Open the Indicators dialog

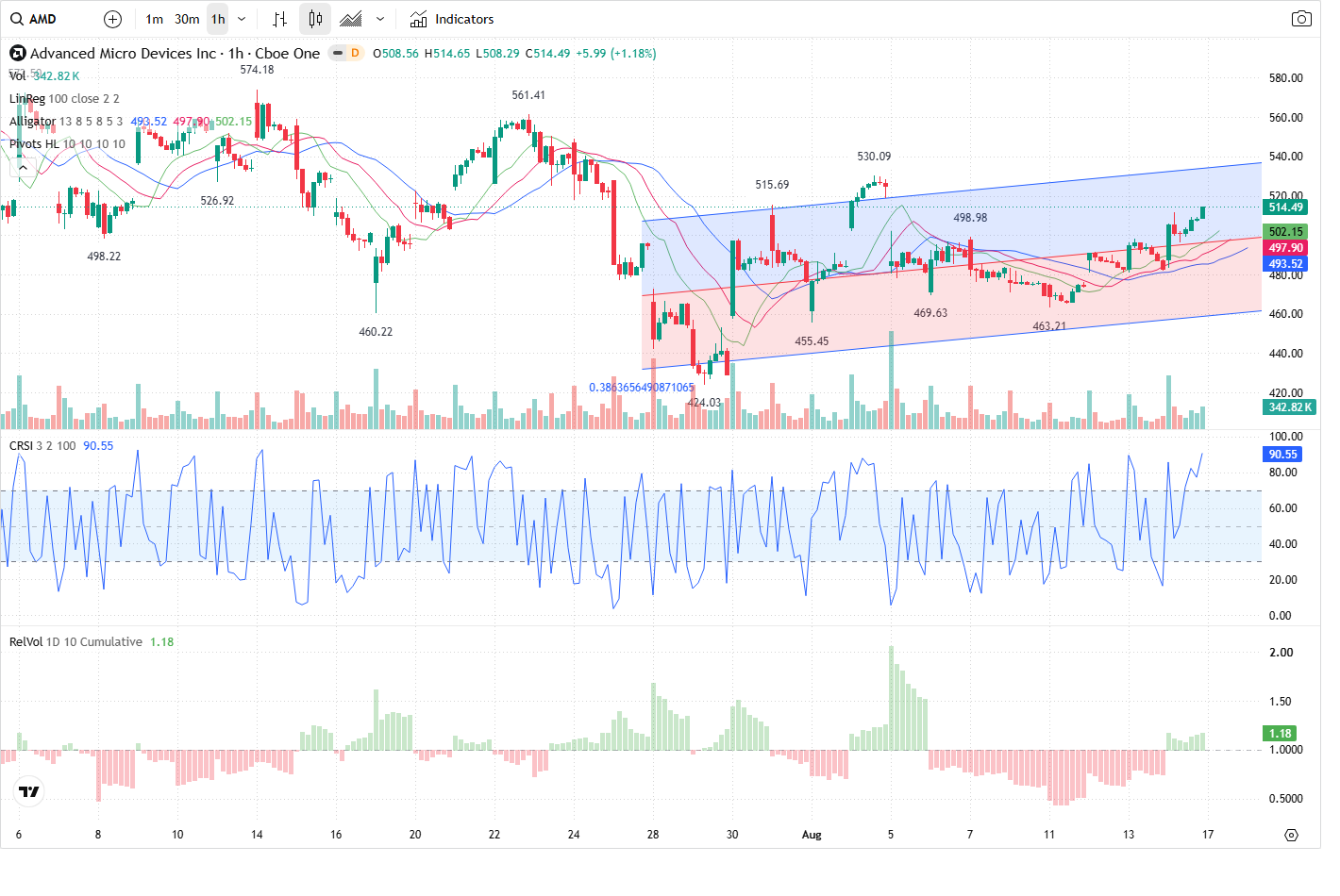click(x=452, y=19)
